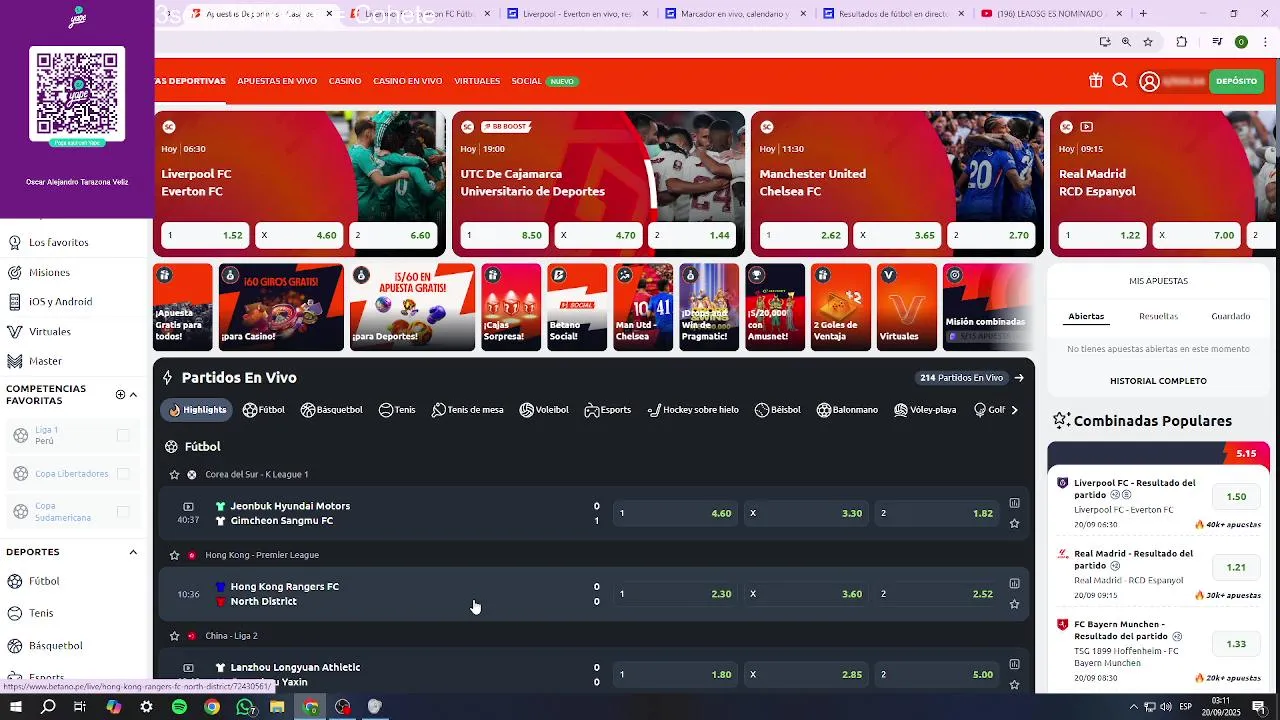
Task: Open the ¡Cajas Sorpresa! promo tile
Action: tap(511, 307)
